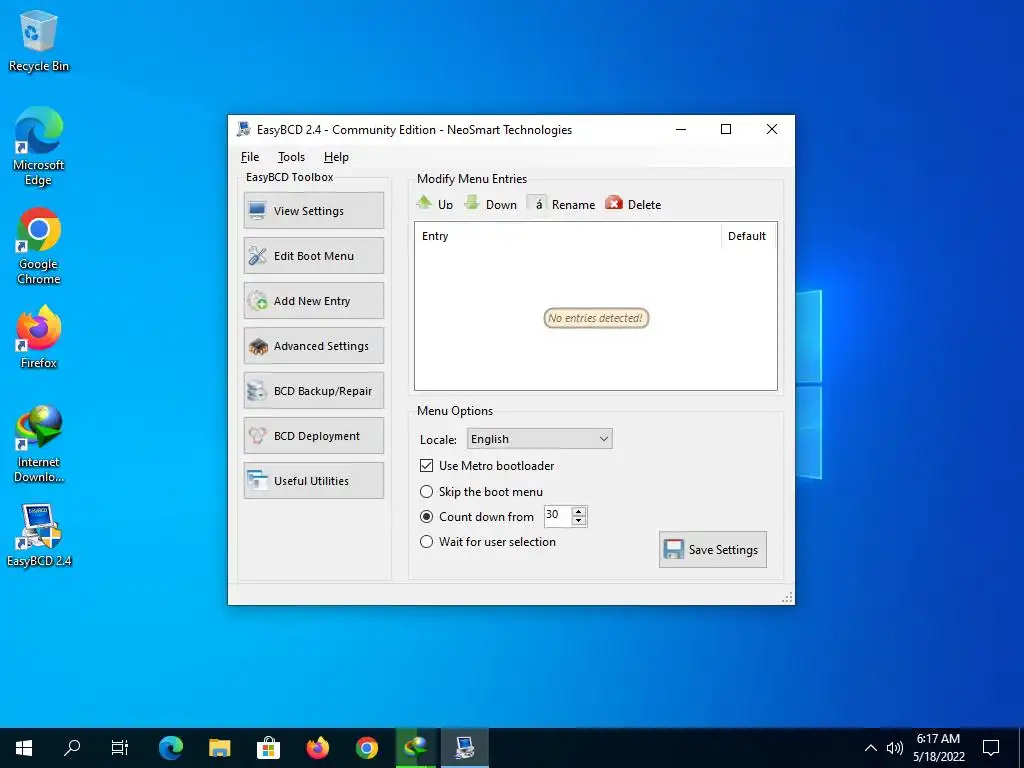The image size is (1024, 768).
Task: Open the Add New Entry section
Action: (x=313, y=300)
